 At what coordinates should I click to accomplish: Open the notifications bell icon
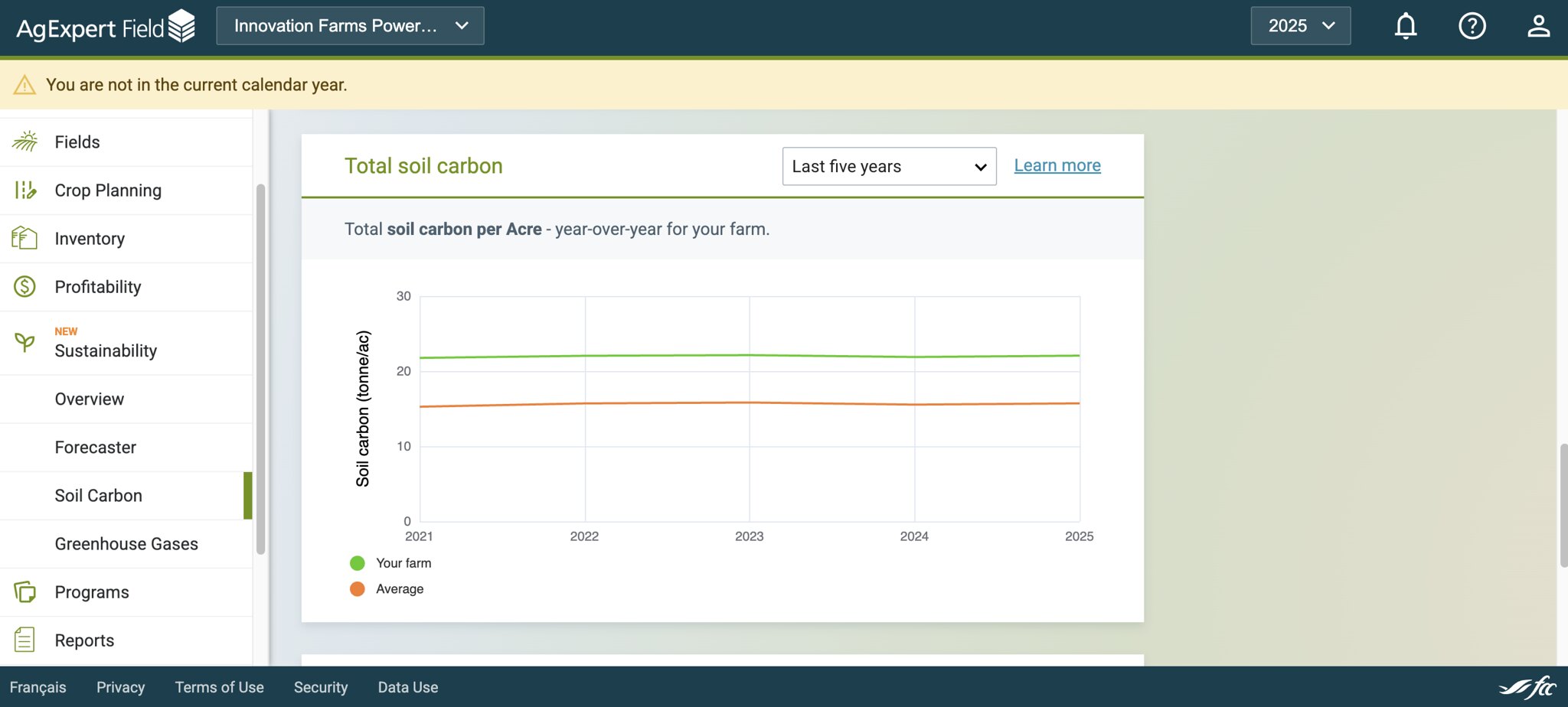(x=1405, y=26)
